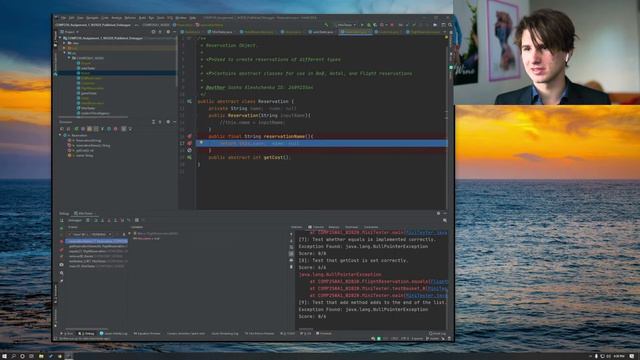Click Step Into in debugger toolbar
Screen dimensions: 640x360
pyautogui.click(x=102, y=220)
